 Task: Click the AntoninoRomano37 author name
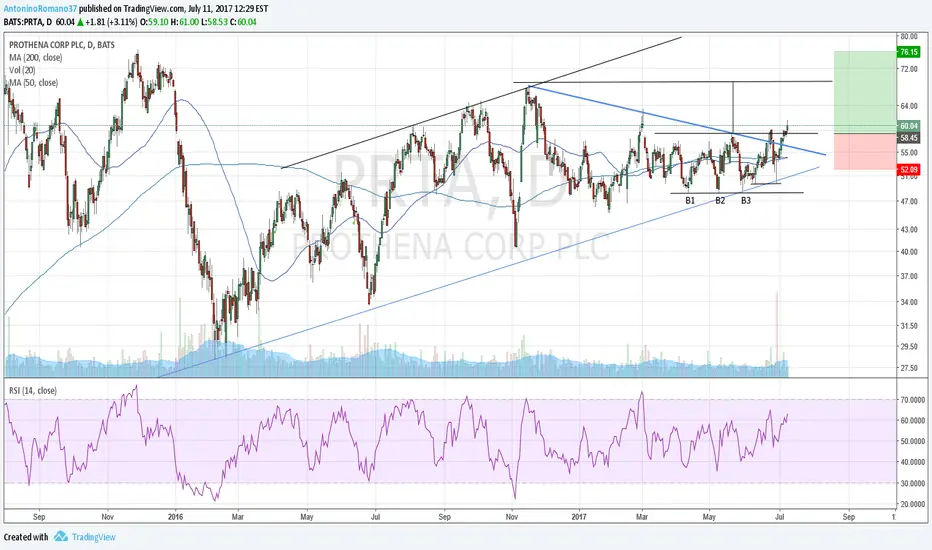(40, 9)
